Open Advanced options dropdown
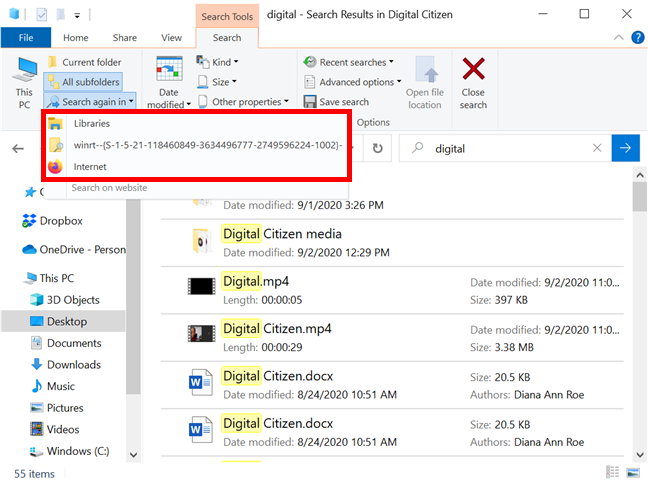Screen dimensions: 648x484 click(353, 82)
